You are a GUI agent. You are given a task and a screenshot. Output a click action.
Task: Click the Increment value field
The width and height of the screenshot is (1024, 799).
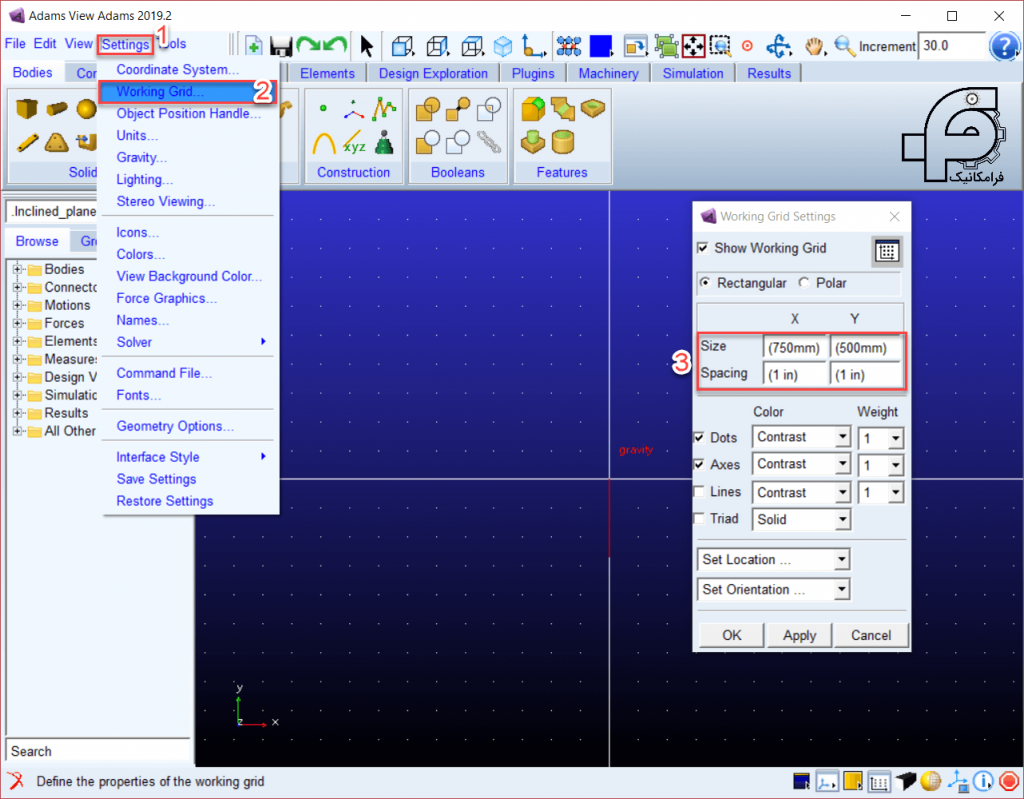point(951,46)
